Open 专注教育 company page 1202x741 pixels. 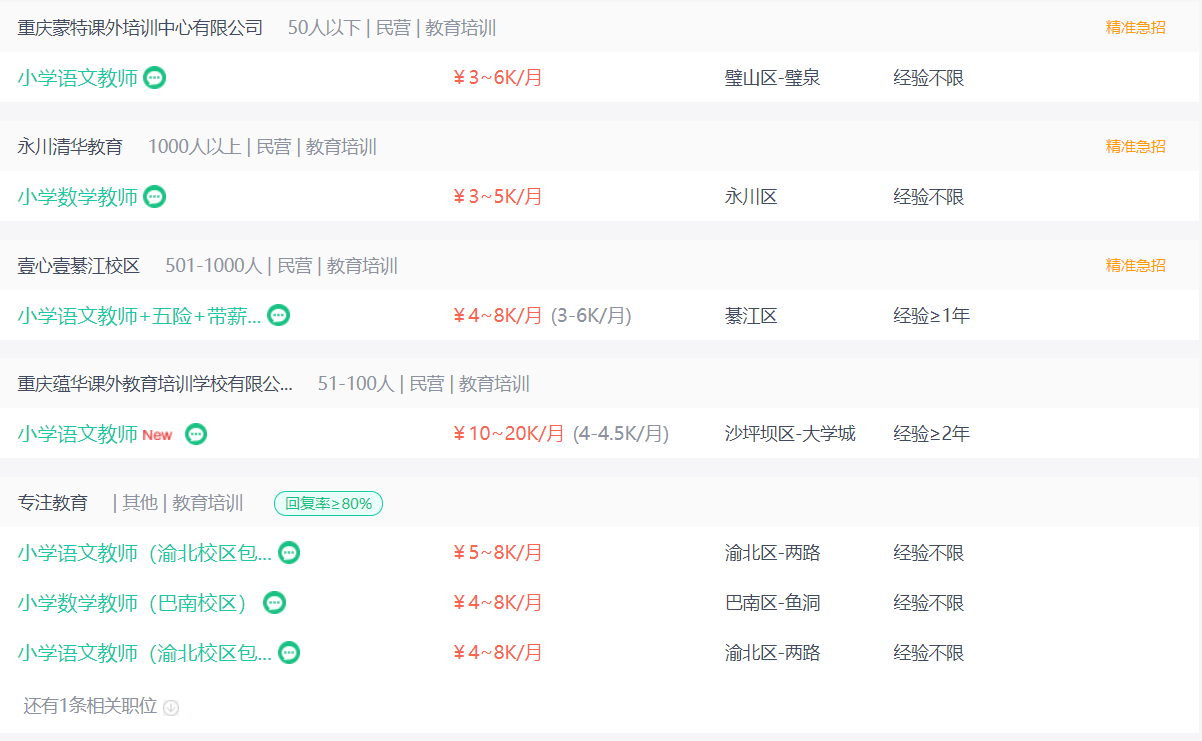[53, 503]
